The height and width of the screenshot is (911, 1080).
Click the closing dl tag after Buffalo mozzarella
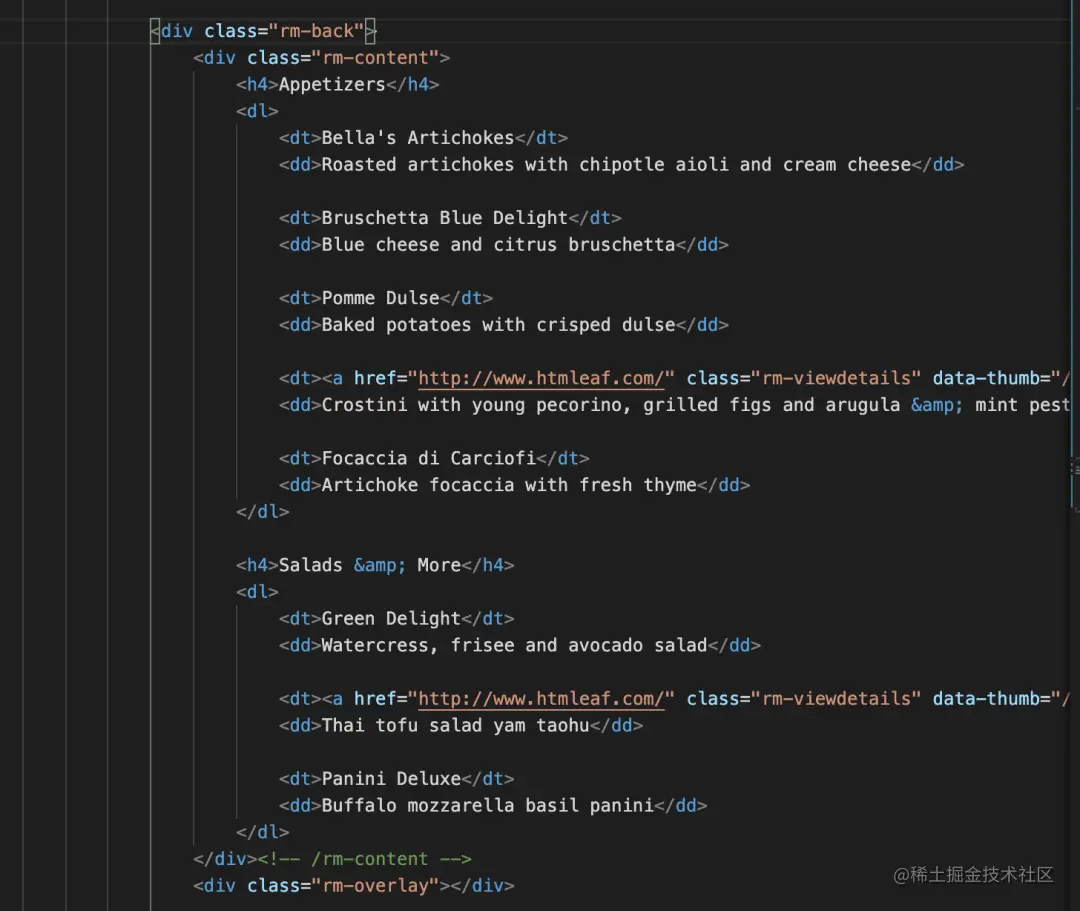(262, 832)
